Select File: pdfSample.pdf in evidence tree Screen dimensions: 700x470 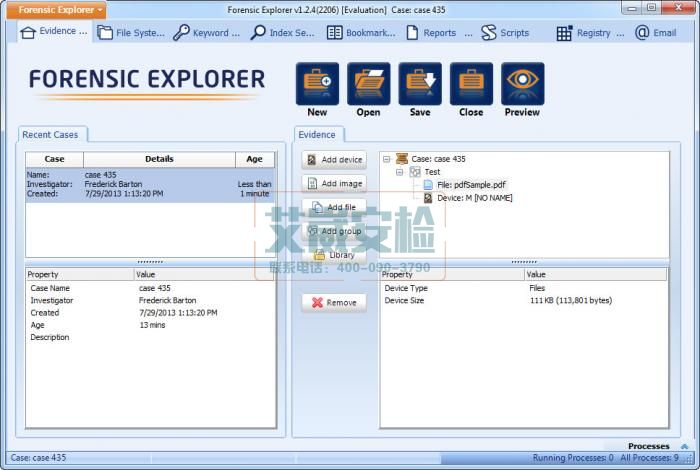(471, 185)
